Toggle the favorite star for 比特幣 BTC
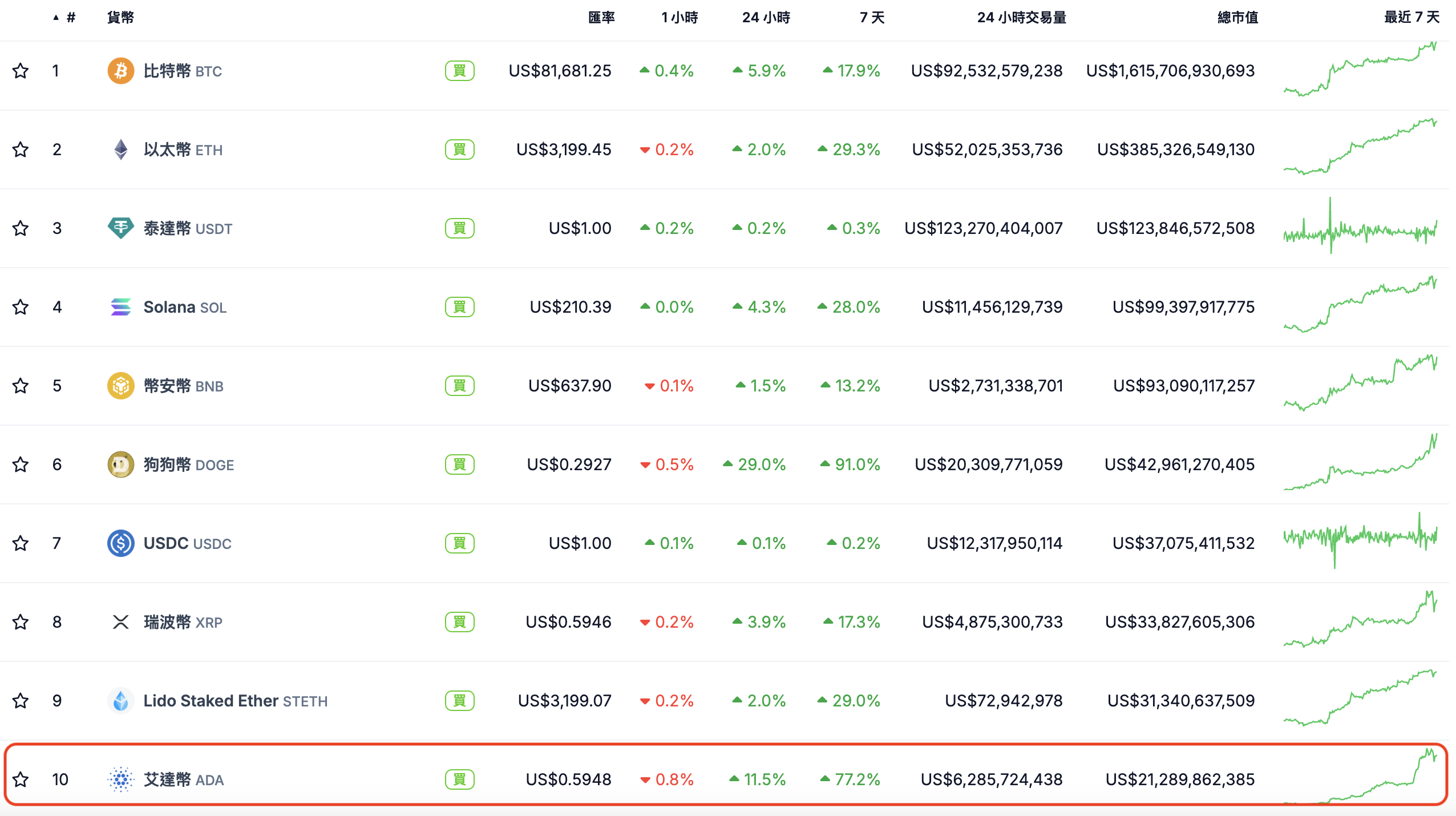Screen dimensions: 1456x816 tap(21, 71)
